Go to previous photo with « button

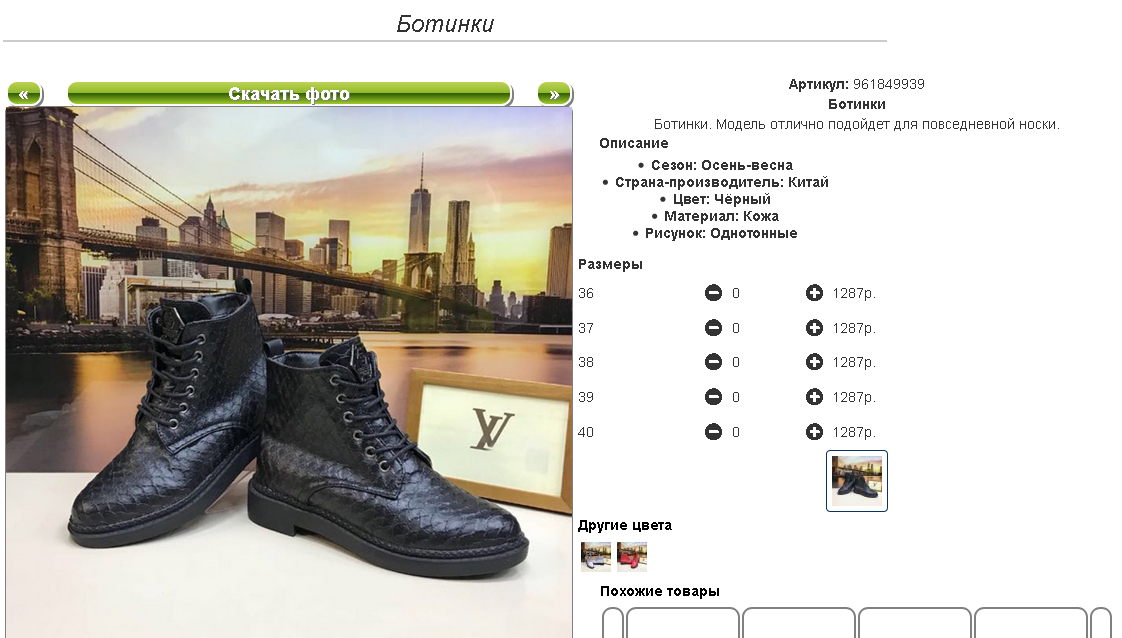[x=24, y=94]
